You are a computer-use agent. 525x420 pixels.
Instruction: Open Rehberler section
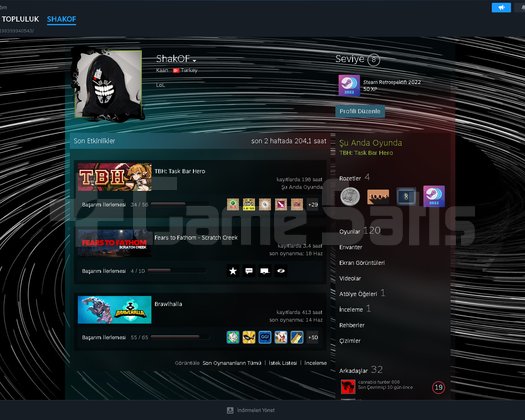pyautogui.click(x=352, y=325)
